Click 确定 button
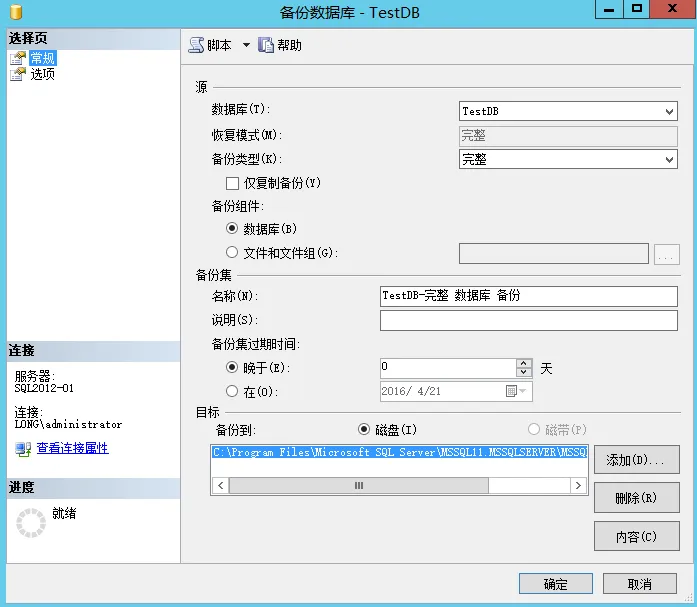 (556, 583)
